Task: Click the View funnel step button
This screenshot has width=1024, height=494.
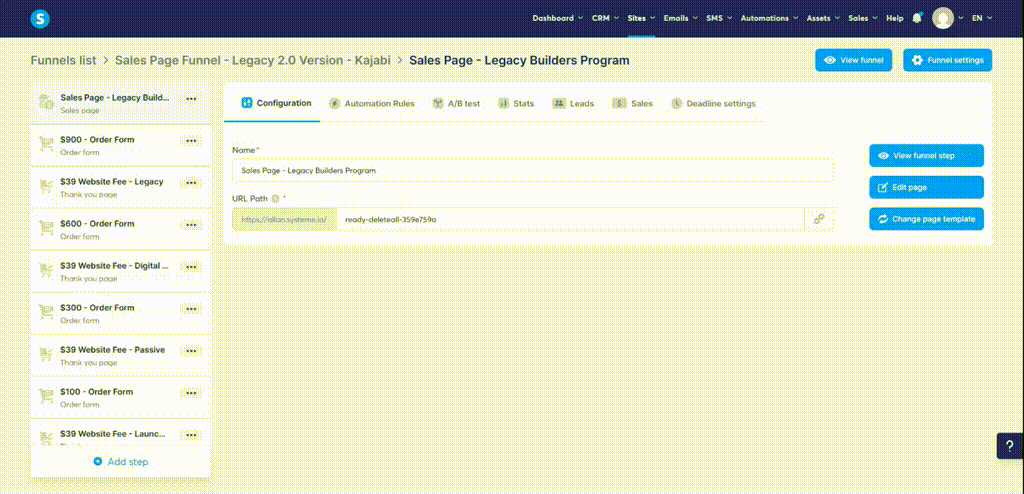Action: (926, 156)
